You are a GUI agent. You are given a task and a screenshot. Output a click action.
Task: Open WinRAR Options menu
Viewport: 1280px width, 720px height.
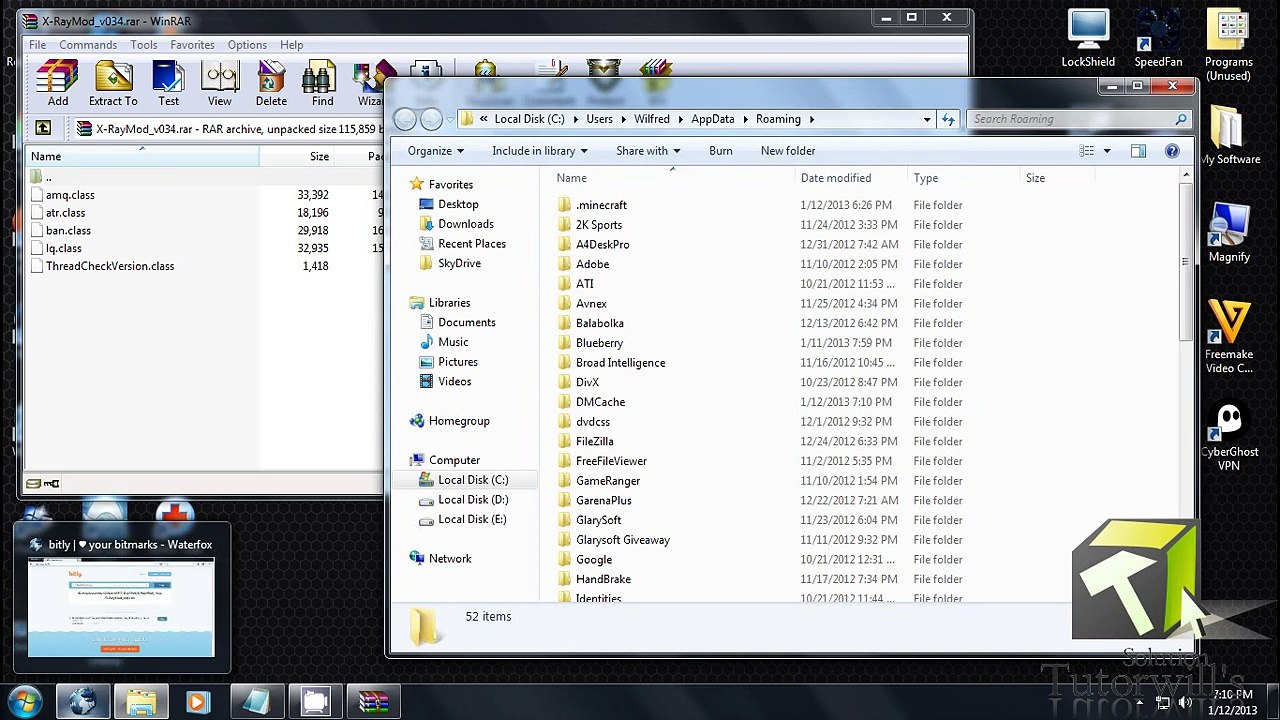[x=247, y=45]
